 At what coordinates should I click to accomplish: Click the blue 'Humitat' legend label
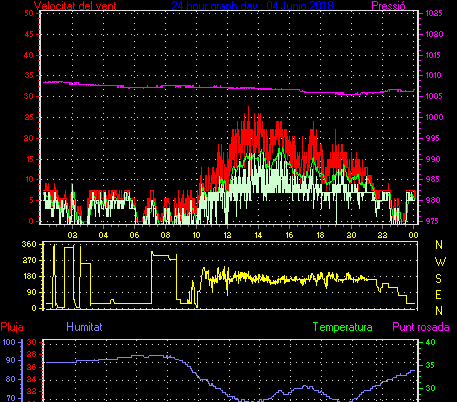[x=84, y=327]
